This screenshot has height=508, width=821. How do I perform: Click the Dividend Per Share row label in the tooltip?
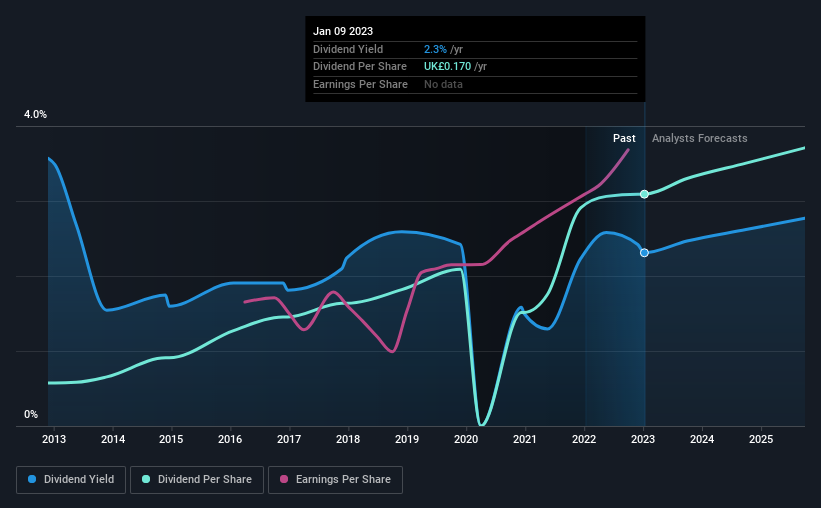[360, 67]
